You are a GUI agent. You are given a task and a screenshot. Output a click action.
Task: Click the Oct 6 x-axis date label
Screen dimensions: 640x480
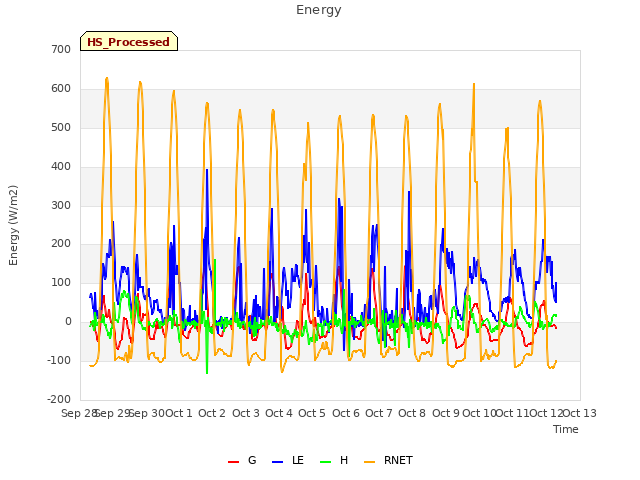346,413
